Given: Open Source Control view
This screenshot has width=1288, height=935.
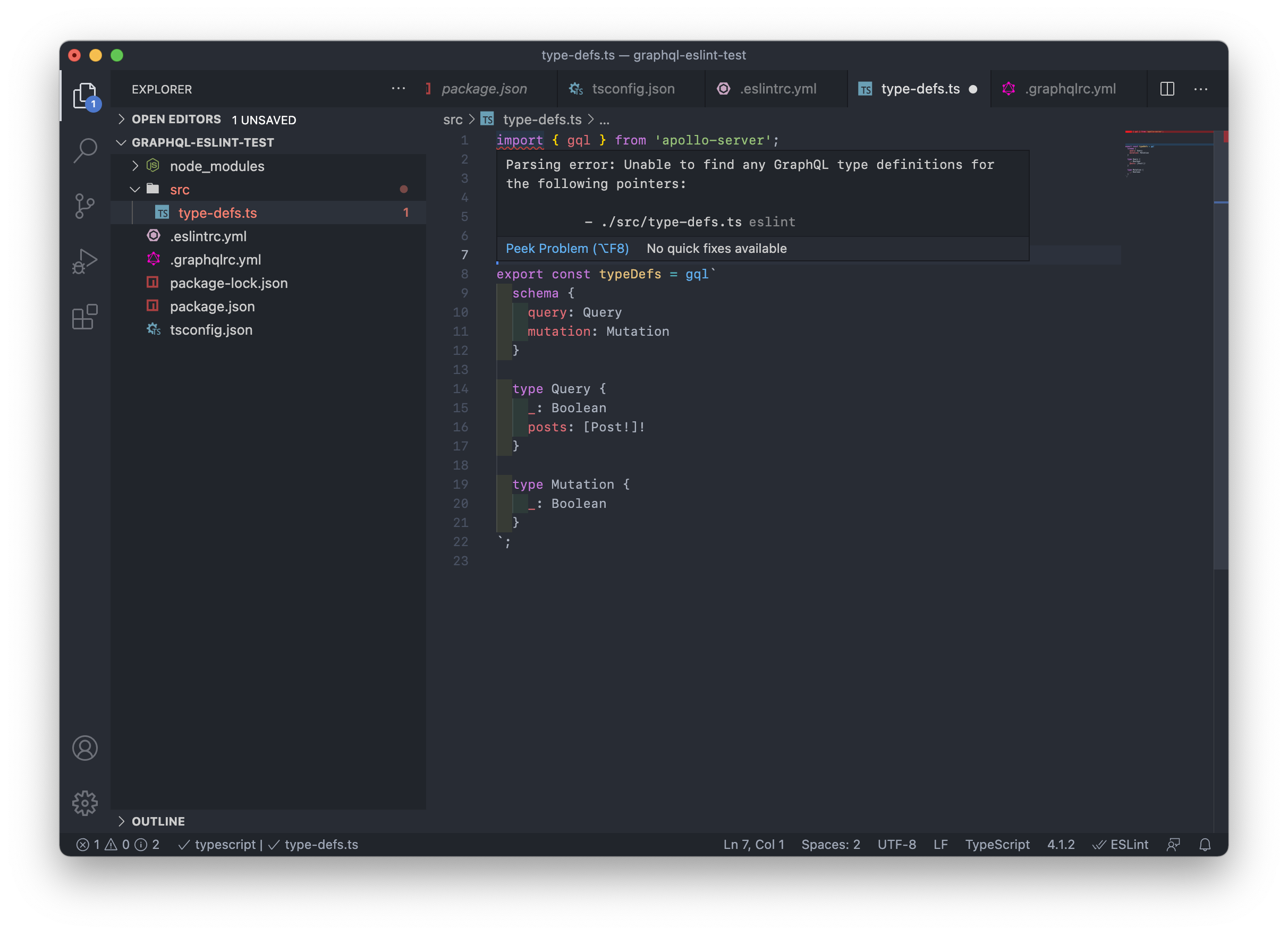Looking at the screenshot, I should [85, 206].
